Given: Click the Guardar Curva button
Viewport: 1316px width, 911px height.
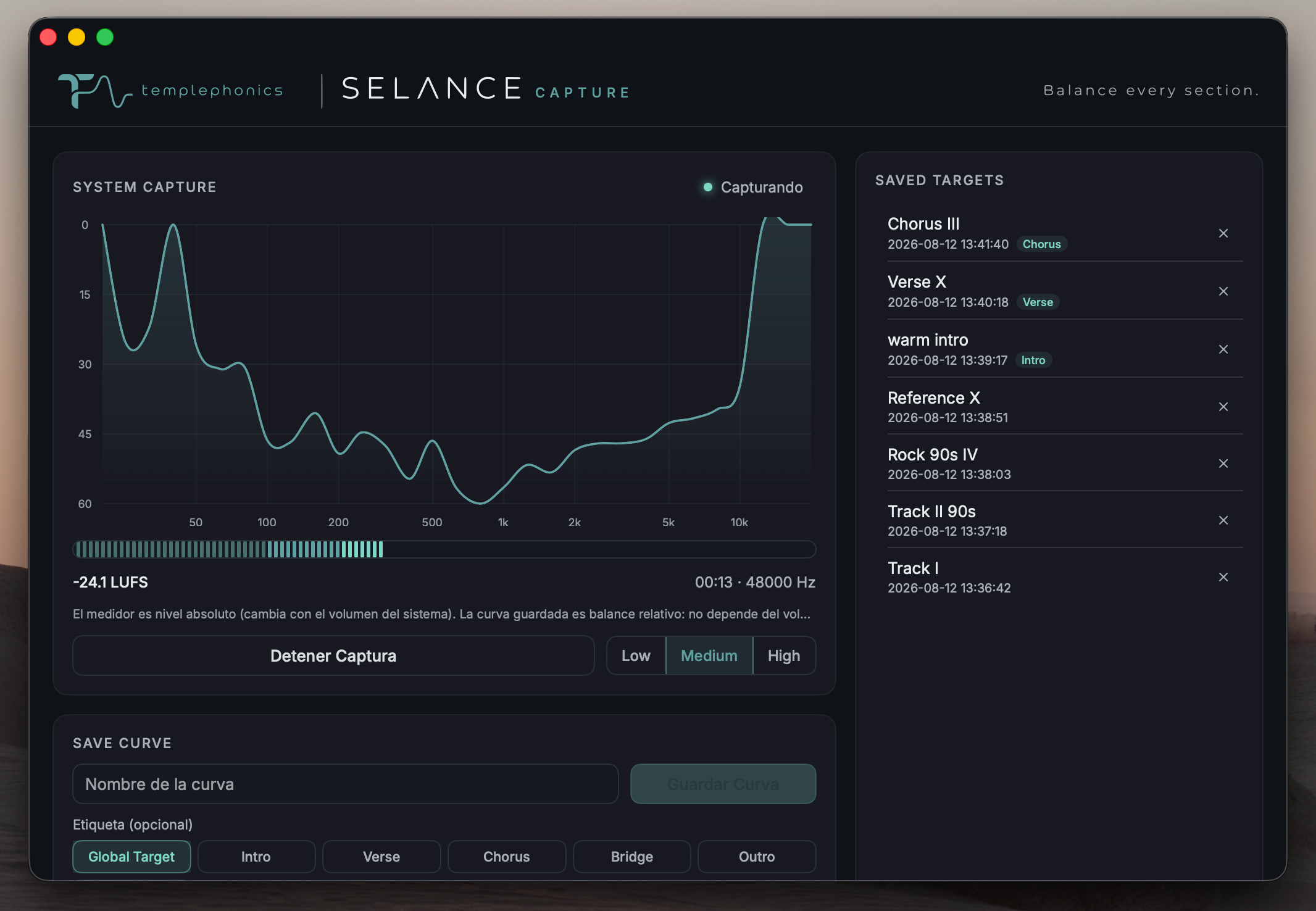Looking at the screenshot, I should click(723, 784).
